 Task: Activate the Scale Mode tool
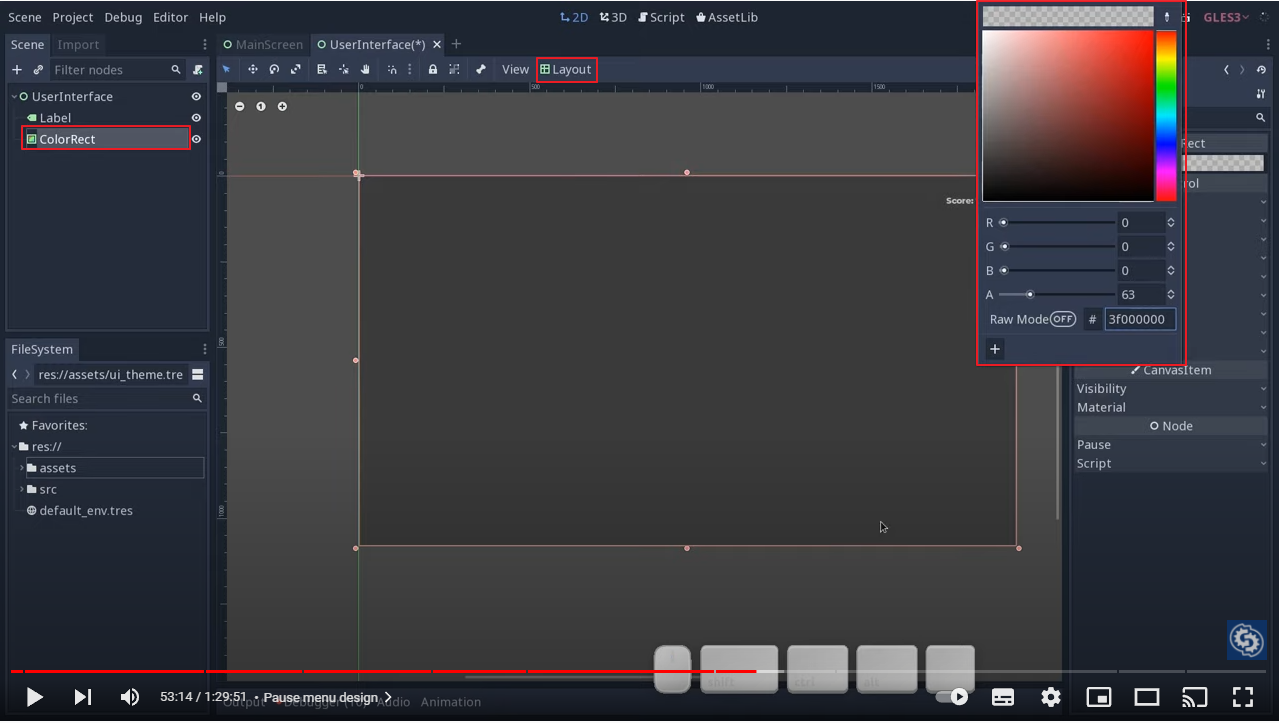(296, 69)
